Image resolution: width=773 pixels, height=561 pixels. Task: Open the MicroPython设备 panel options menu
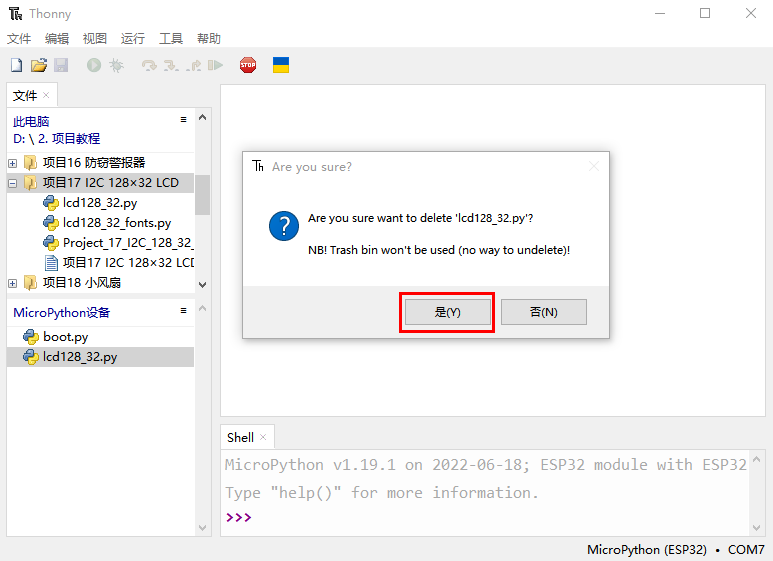click(x=183, y=311)
